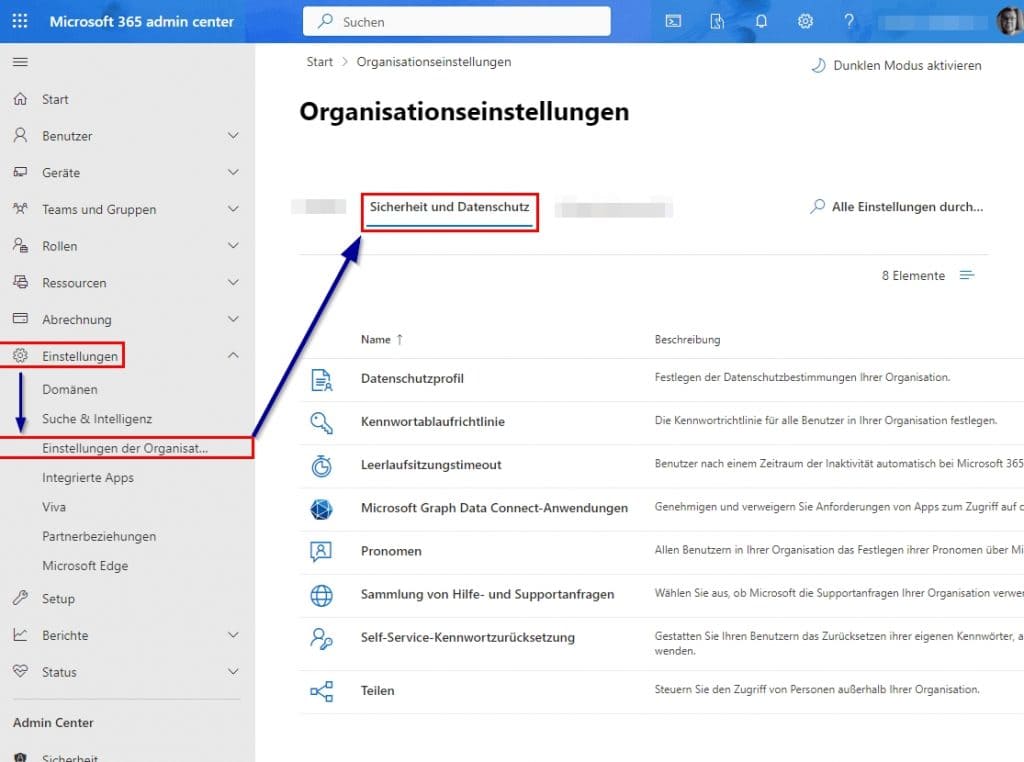
Task: Click the globe icon for Sammlung von Hilfe- und Supportanfragen
Action: [x=322, y=593]
